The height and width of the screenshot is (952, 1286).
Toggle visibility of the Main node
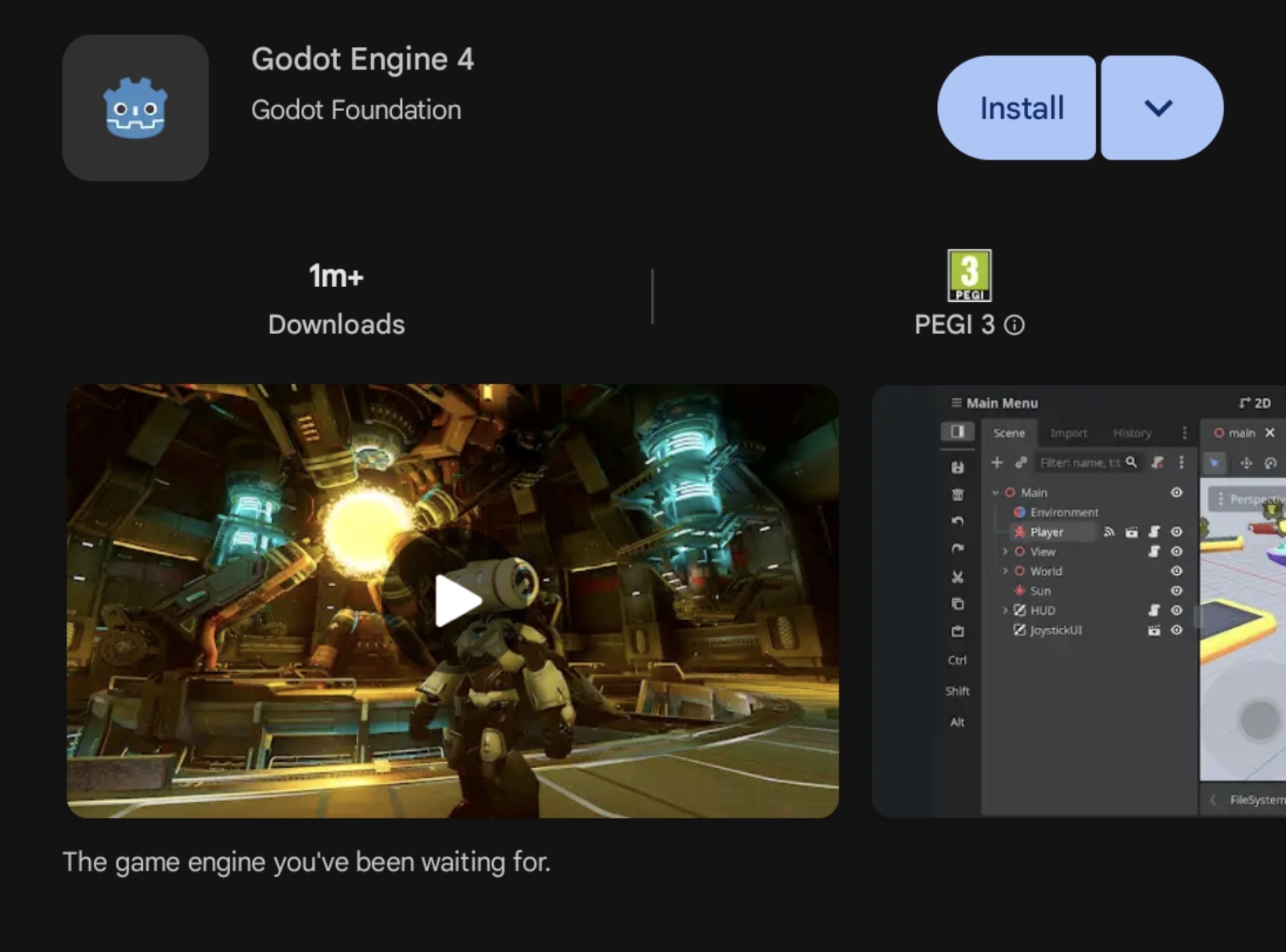click(1176, 493)
